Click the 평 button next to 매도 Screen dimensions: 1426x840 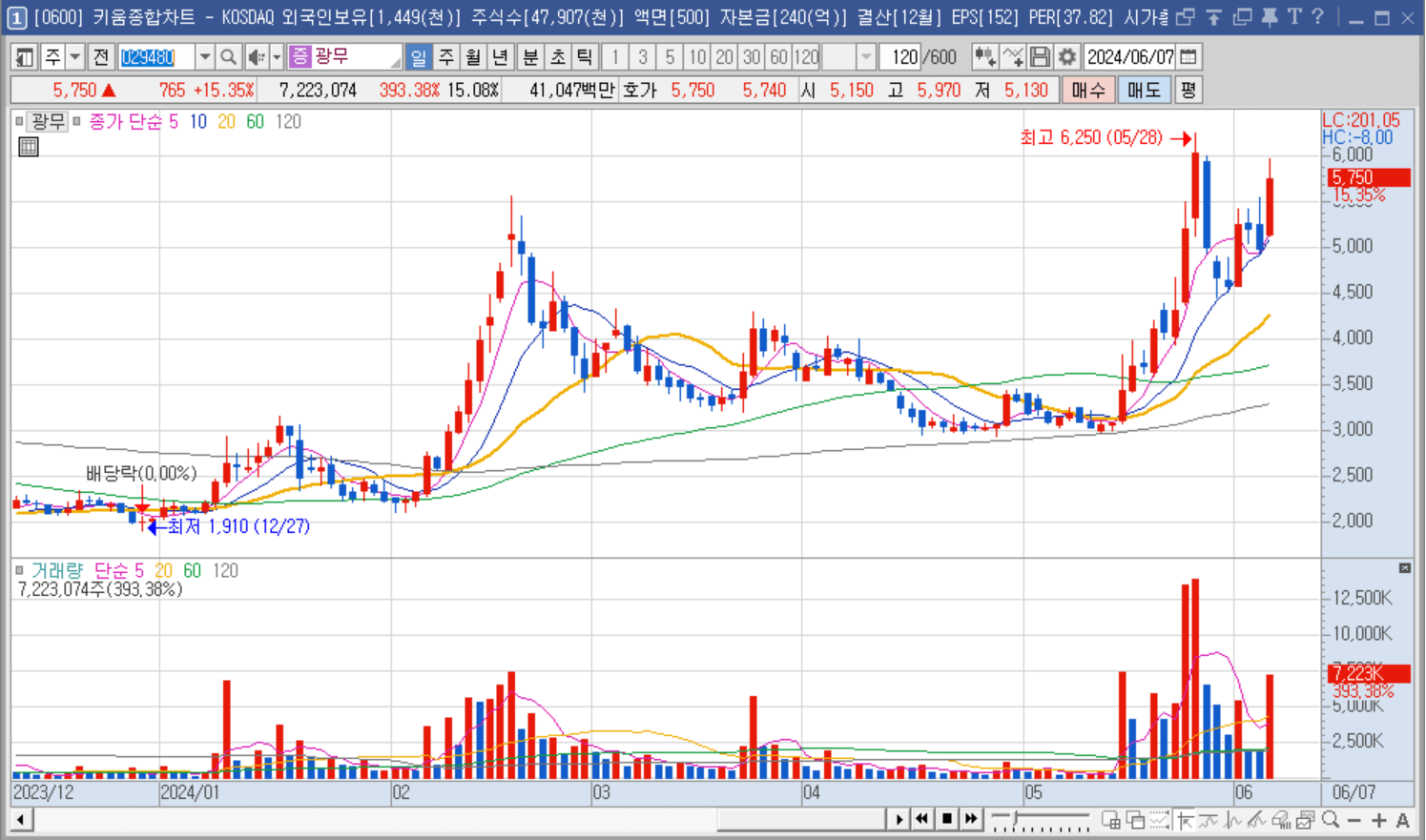[1188, 90]
